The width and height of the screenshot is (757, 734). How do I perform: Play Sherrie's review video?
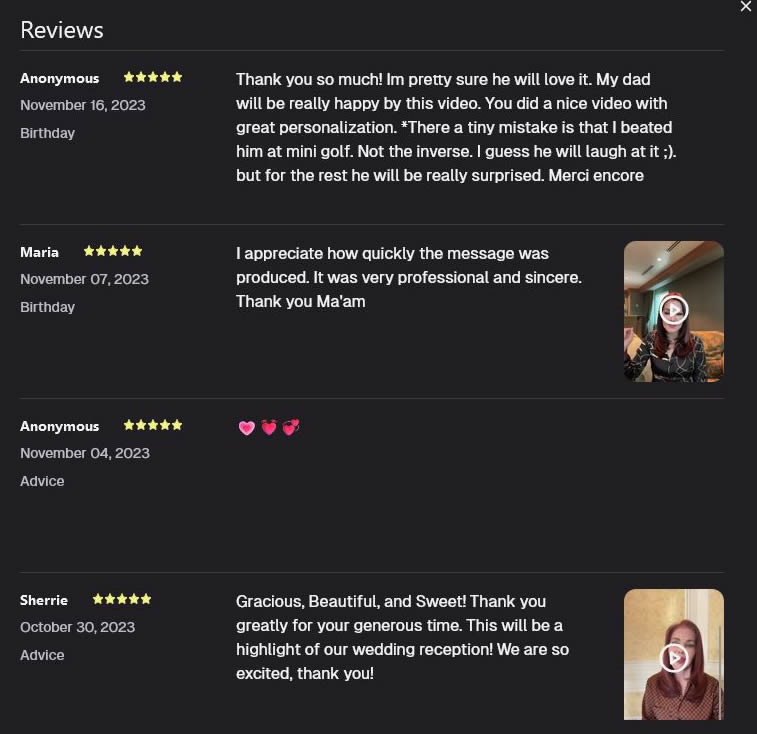(674, 657)
